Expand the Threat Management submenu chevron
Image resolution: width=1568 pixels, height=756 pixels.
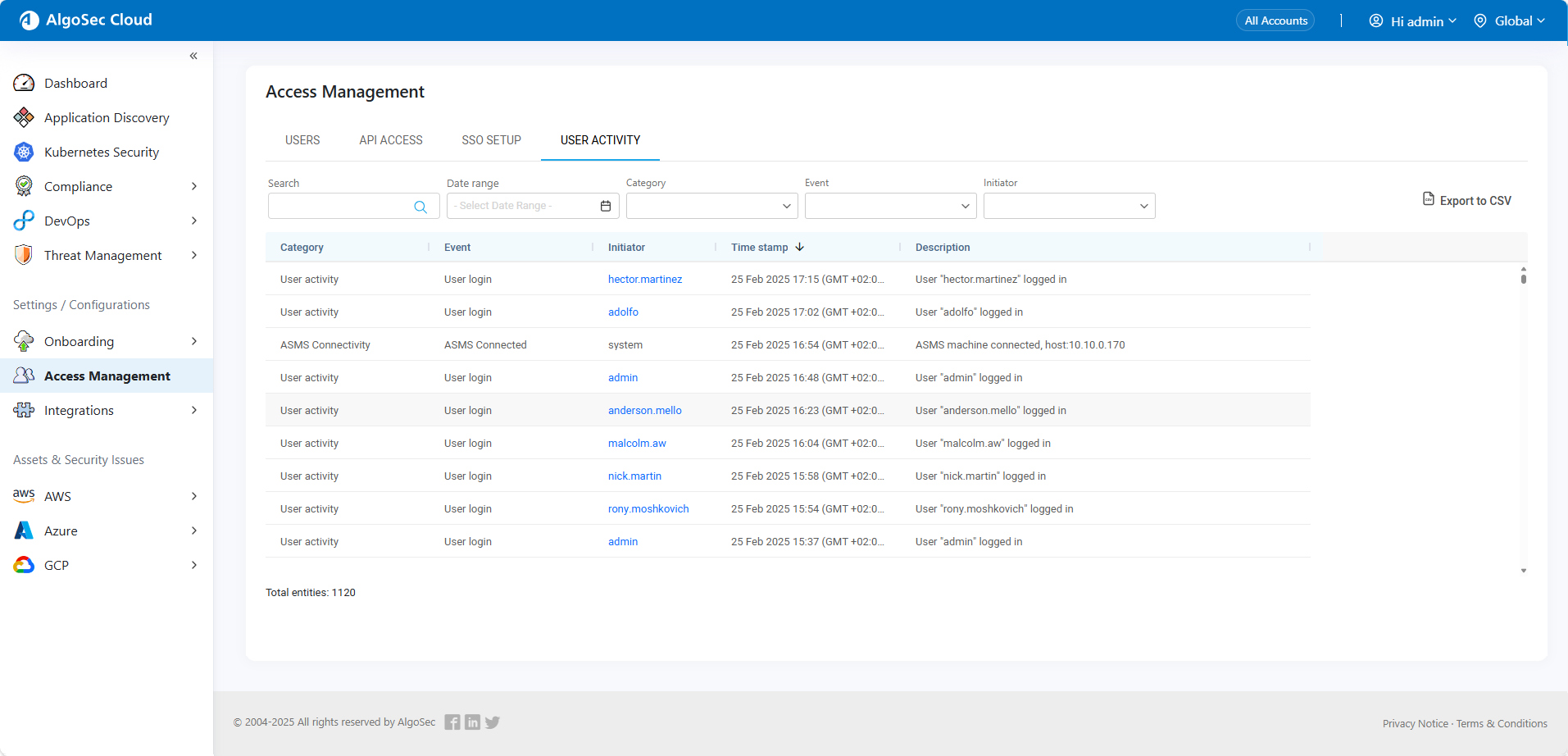tap(194, 255)
